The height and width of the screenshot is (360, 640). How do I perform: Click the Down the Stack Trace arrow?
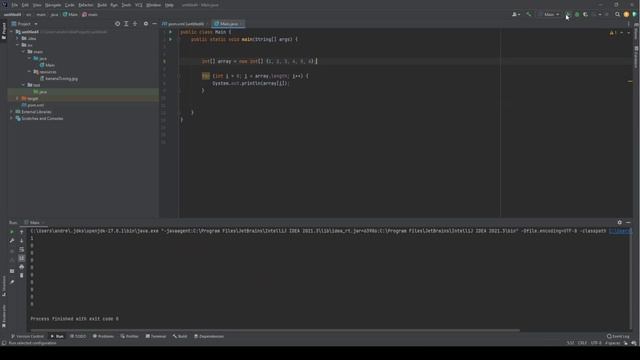click(22, 240)
